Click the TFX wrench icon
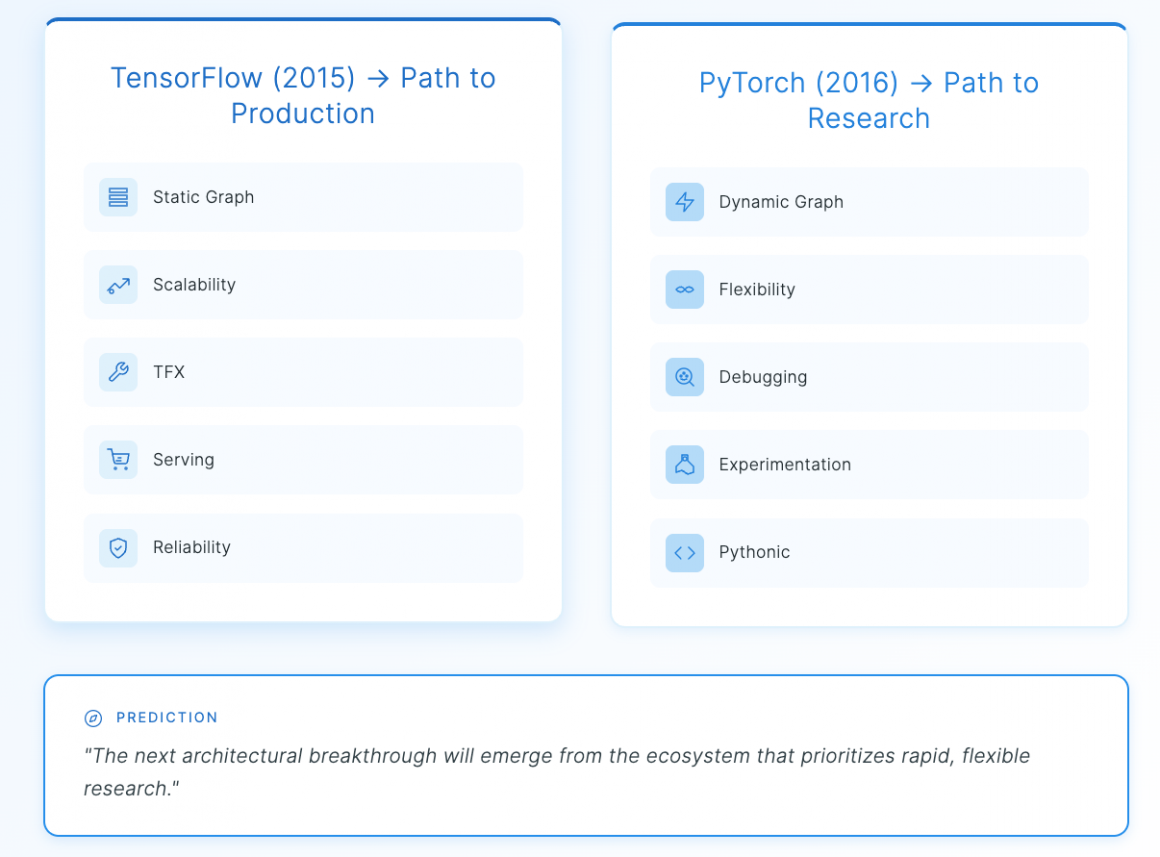1160x857 pixels. pos(118,372)
